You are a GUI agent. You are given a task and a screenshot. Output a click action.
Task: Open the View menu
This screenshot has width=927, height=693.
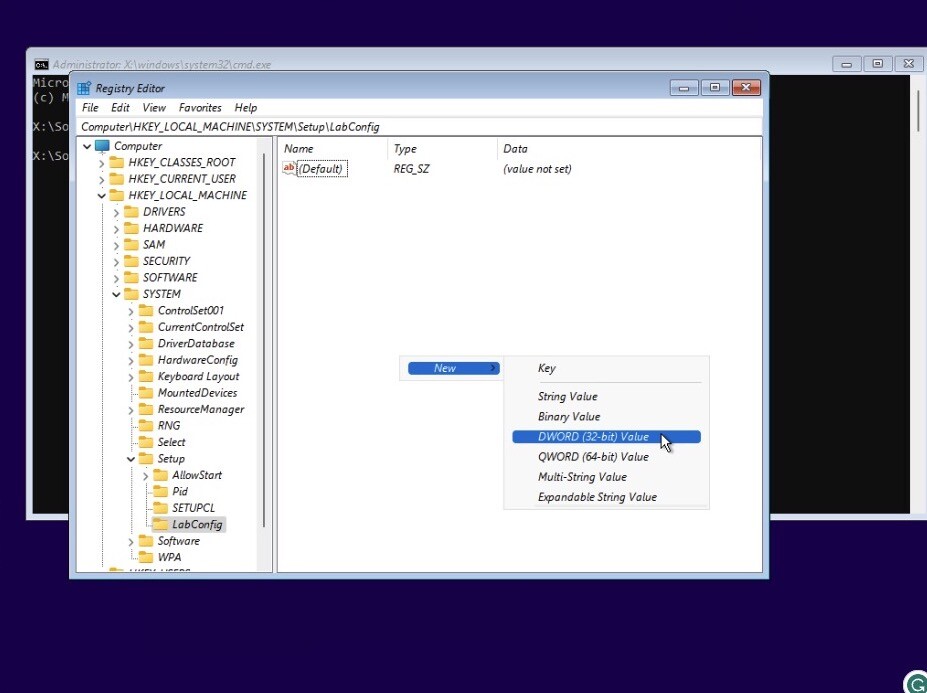pos(154,108)
